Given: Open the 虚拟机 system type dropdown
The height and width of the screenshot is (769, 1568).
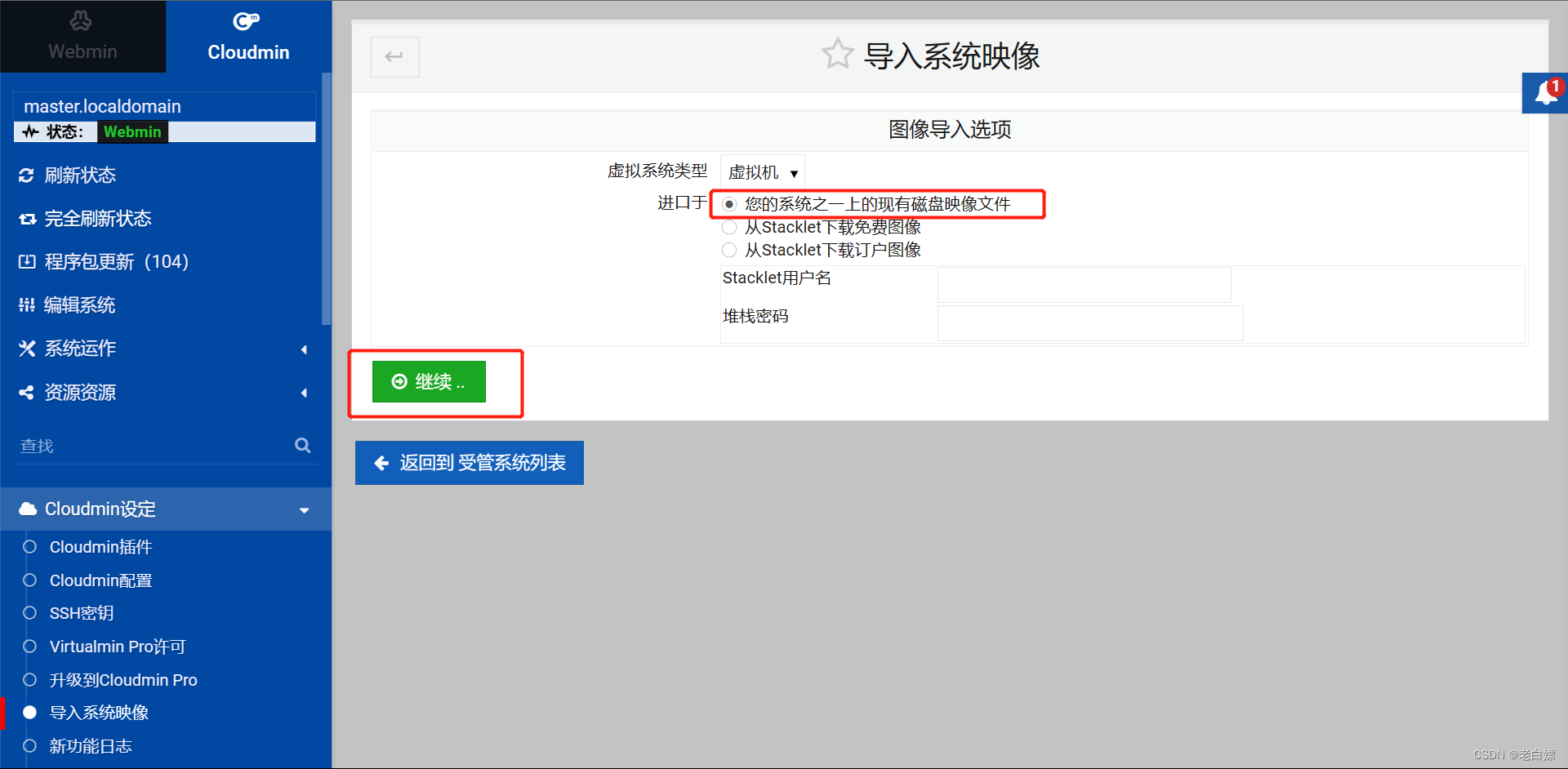Looking at the screenshot, I should click(x=761, y=172).
